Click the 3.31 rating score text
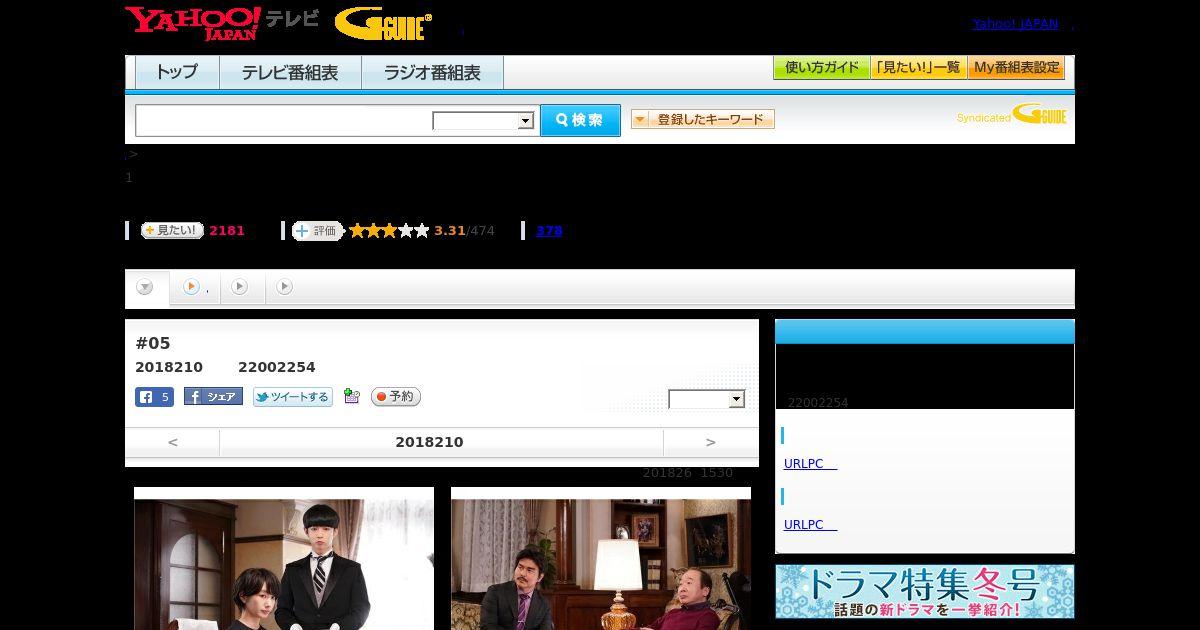This screenshot has width=1200, height=630. (450, 231)
